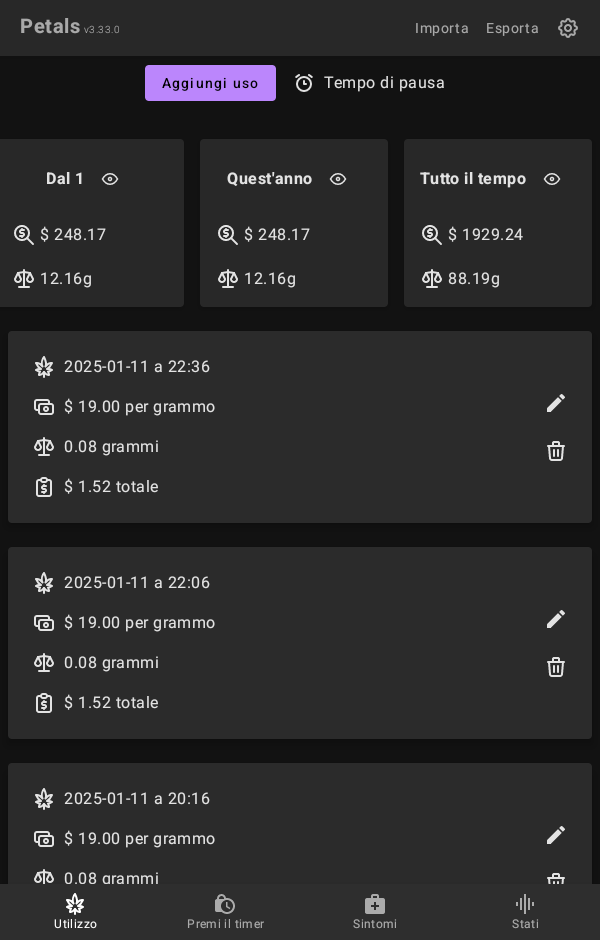Click the Importa link

click(x=442, y=28)
